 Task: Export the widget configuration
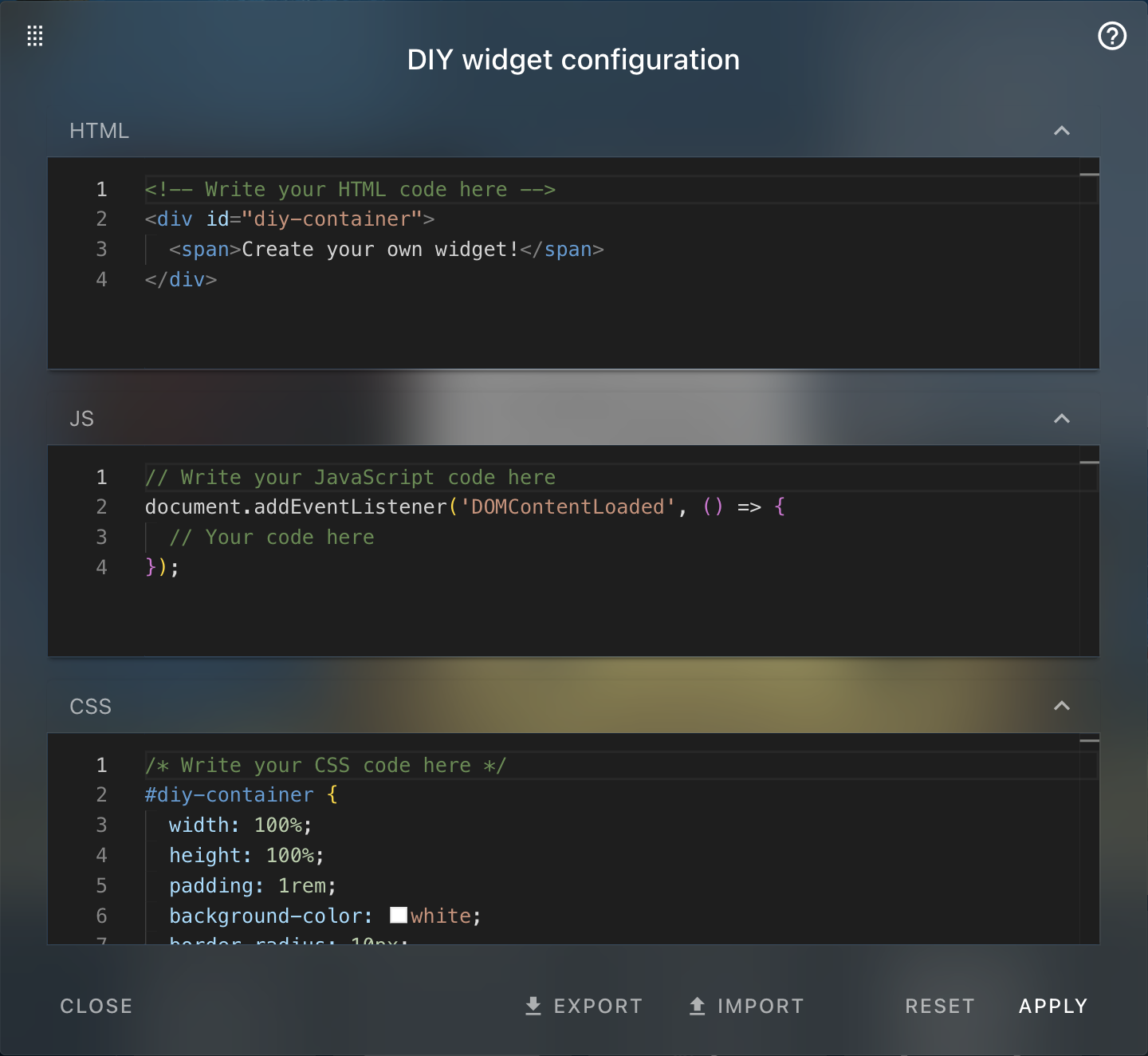click(584, 1007)
